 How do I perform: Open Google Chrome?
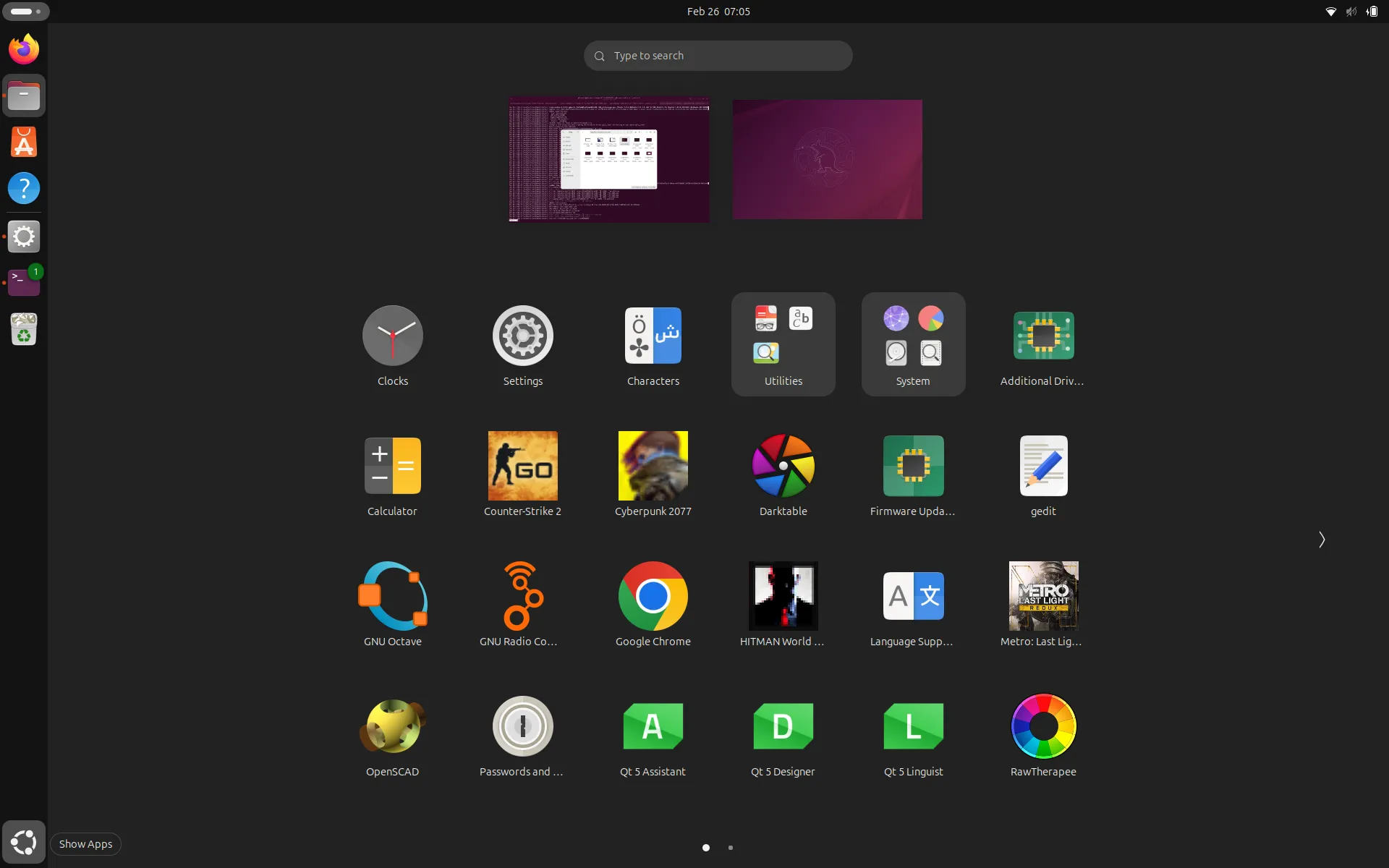tap(653, 597)
